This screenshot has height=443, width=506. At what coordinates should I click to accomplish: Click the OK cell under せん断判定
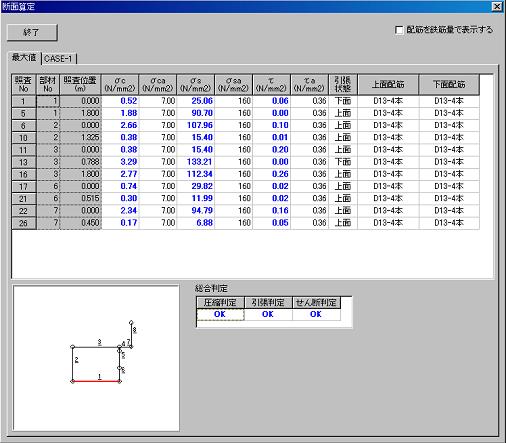[316, 314]
